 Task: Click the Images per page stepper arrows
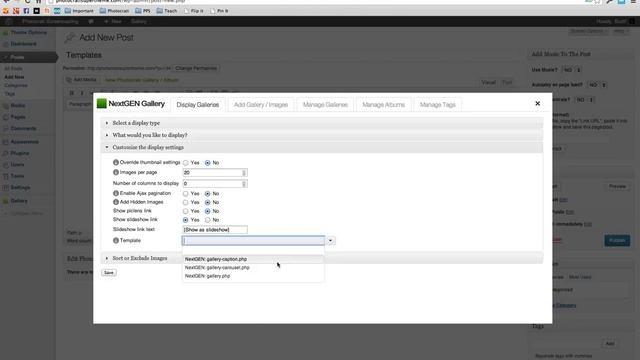(x=244, y=173)
